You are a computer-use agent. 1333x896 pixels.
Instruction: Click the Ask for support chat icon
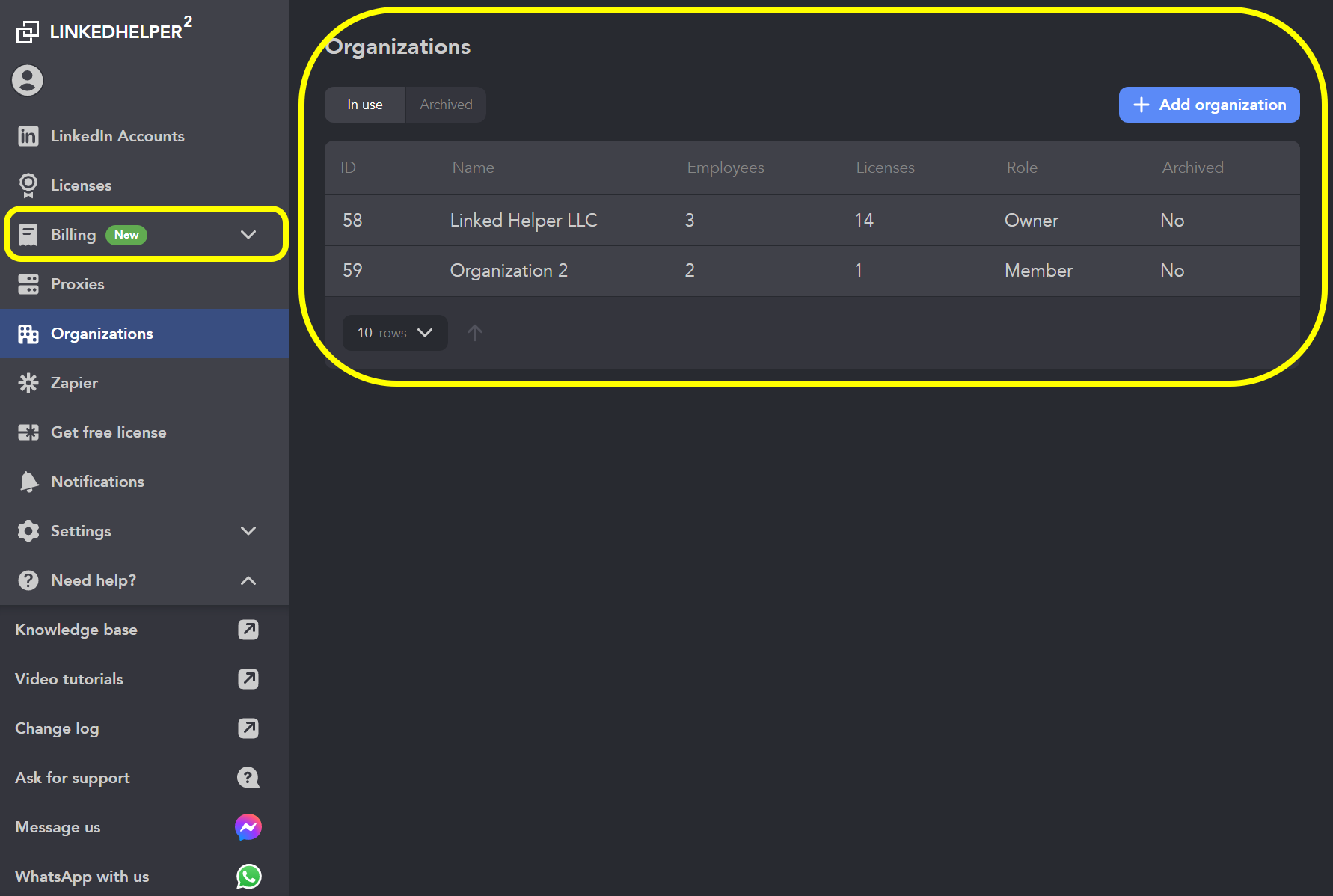coord(248,778)
